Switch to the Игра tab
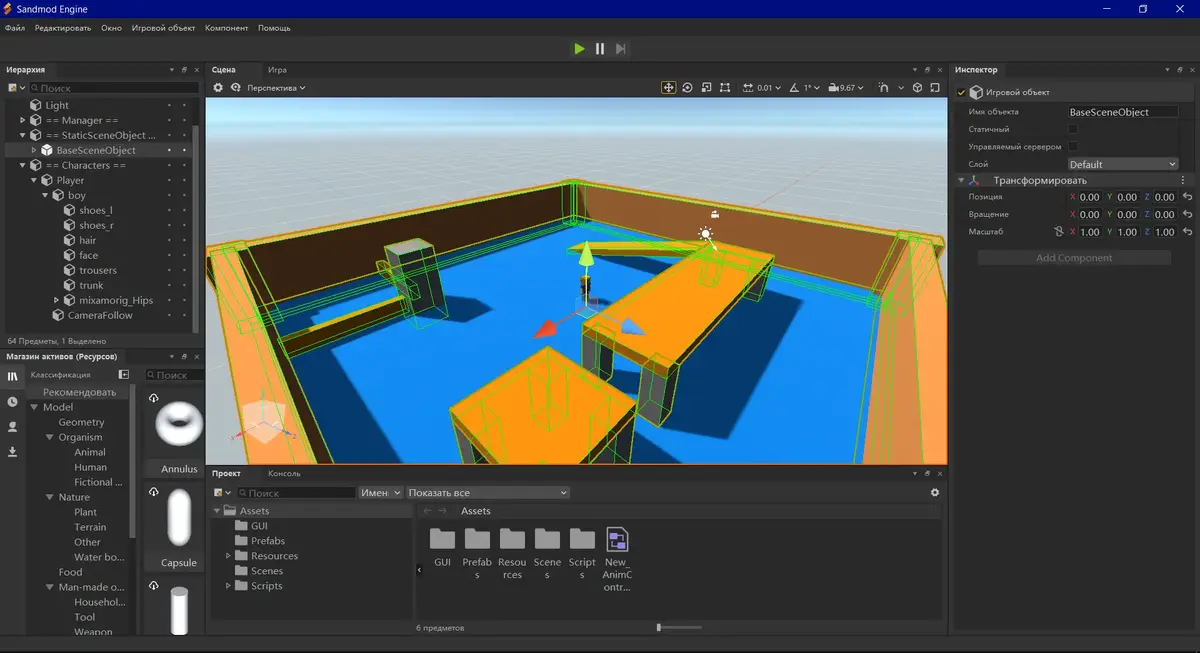 (x=277, y=70)
